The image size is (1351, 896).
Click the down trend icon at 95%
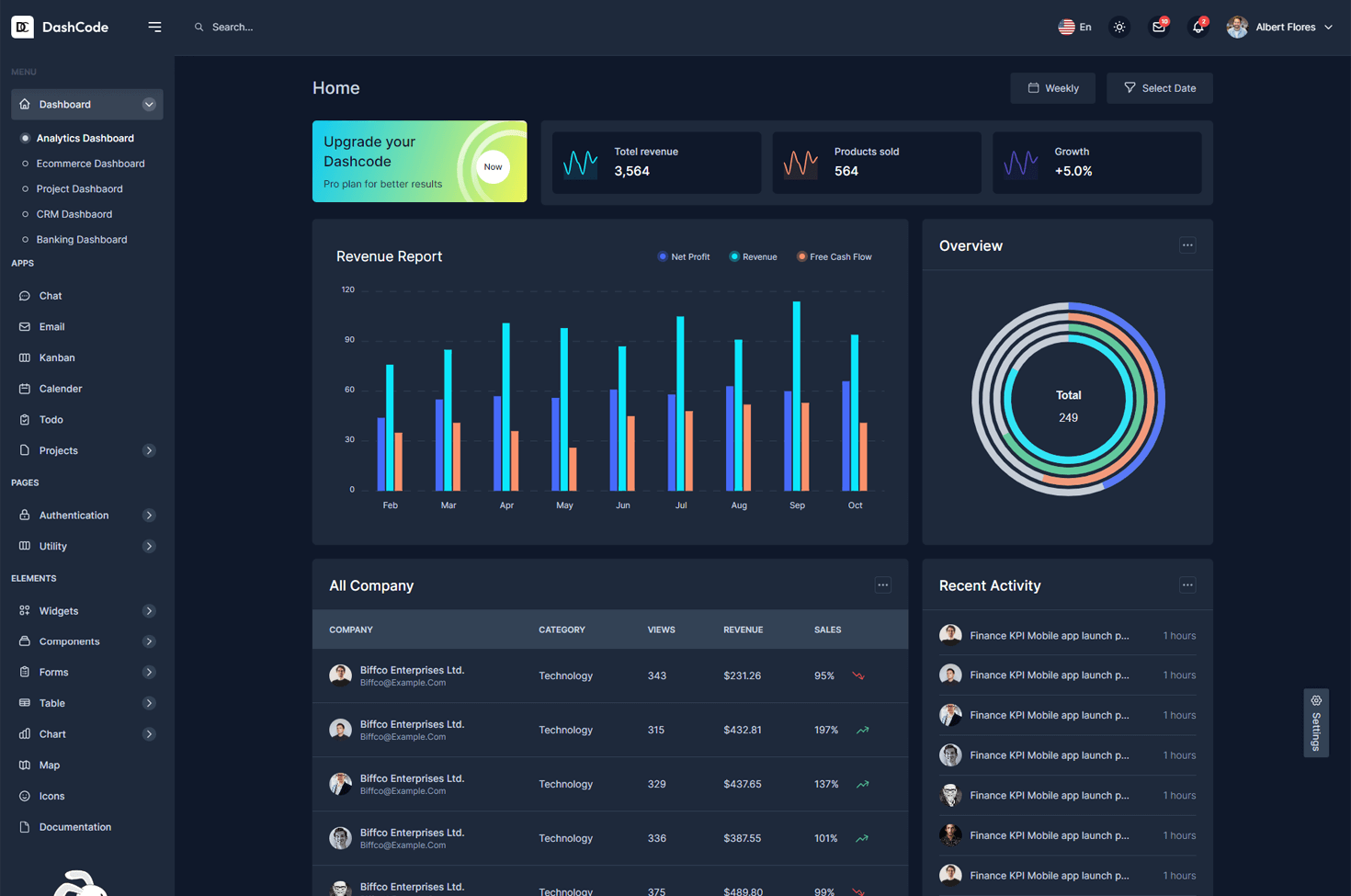858,676
